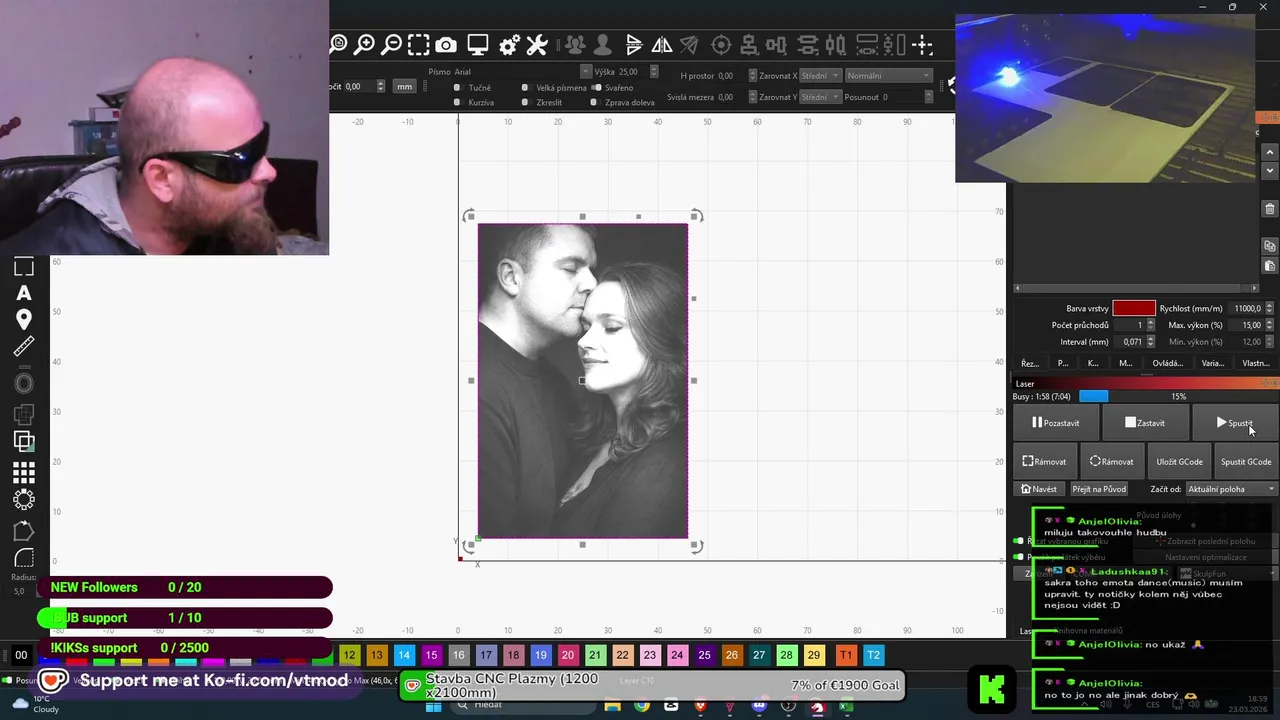Switch to the Řez... tab
Viewport: 1280px width, 720px height.
point(1030,363)
